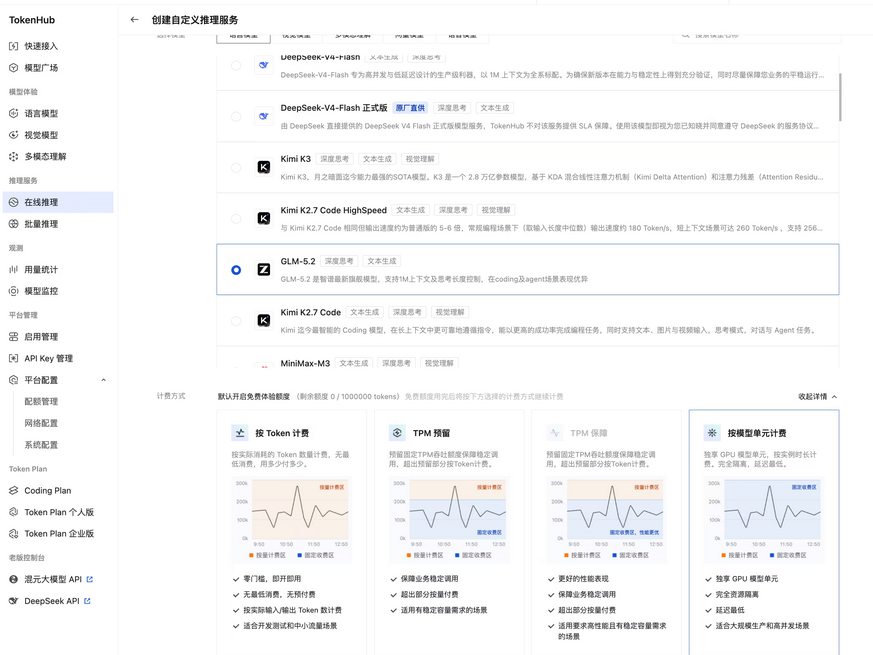Click the Kimi K3 model logo
The image size is (873, 655).
(264, 167)
